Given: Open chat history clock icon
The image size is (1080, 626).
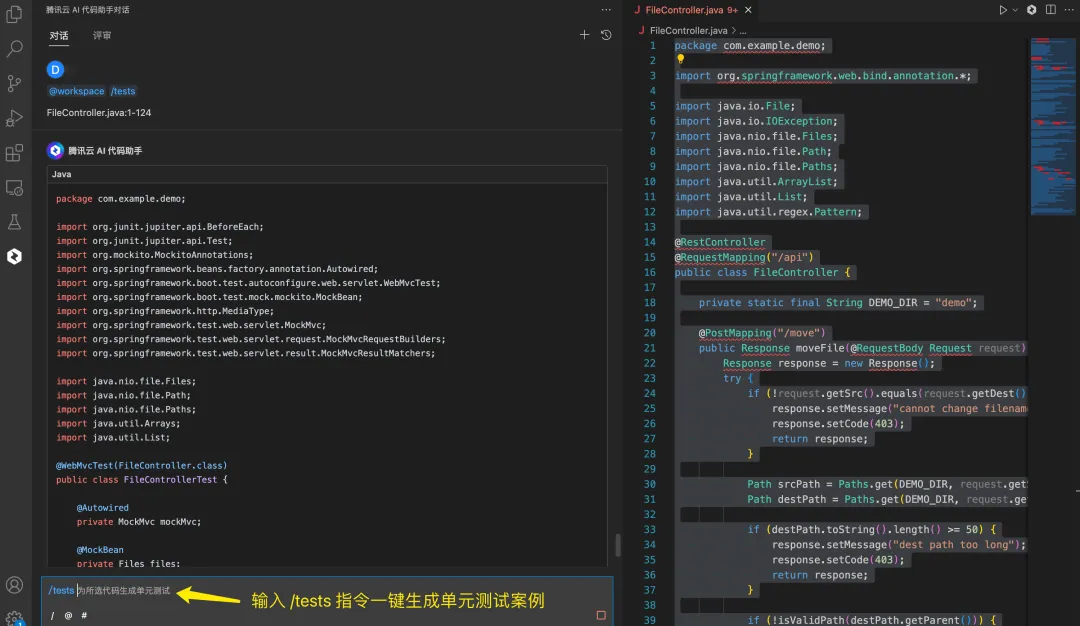Looking at the screenshot, I should [x=606, y=35].
